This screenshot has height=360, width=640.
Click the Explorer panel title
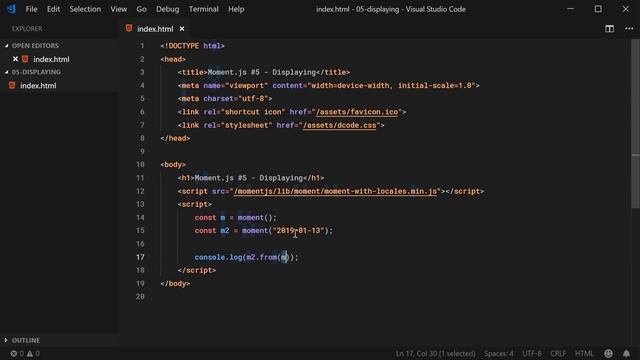point(27,29)
